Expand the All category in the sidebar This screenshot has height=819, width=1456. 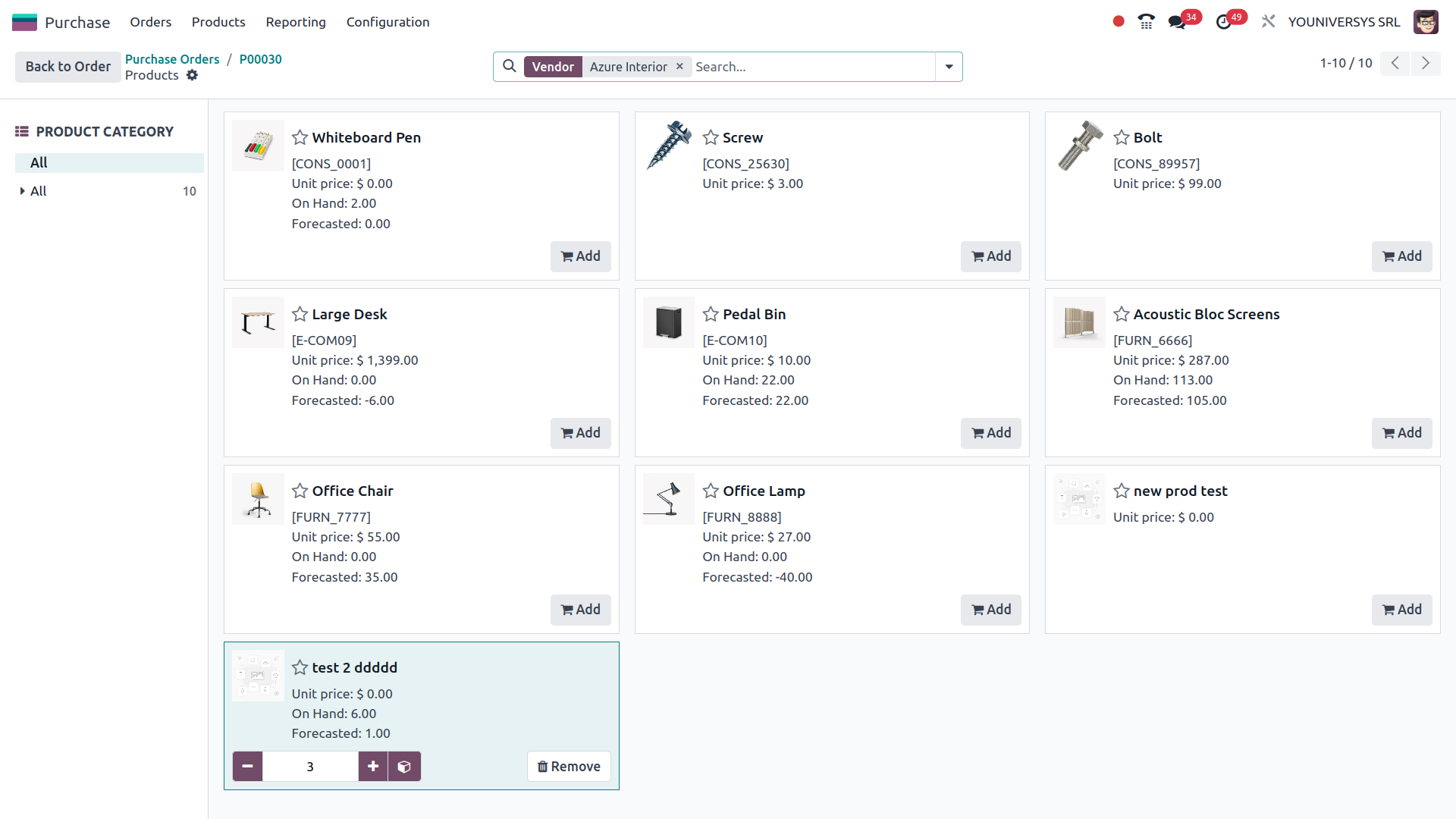(21, 191)
